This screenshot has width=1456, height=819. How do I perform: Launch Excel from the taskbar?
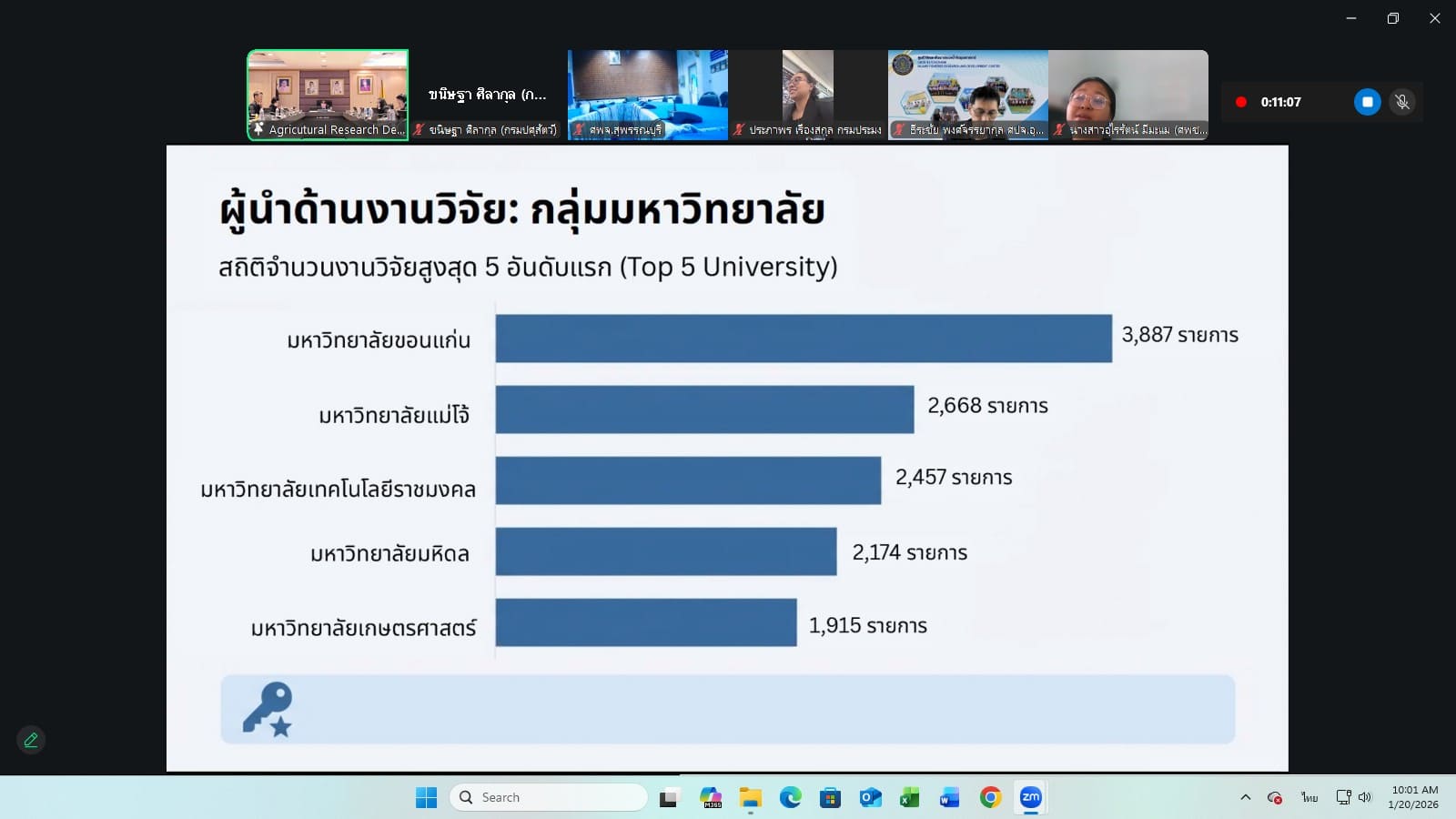(909, 797)
